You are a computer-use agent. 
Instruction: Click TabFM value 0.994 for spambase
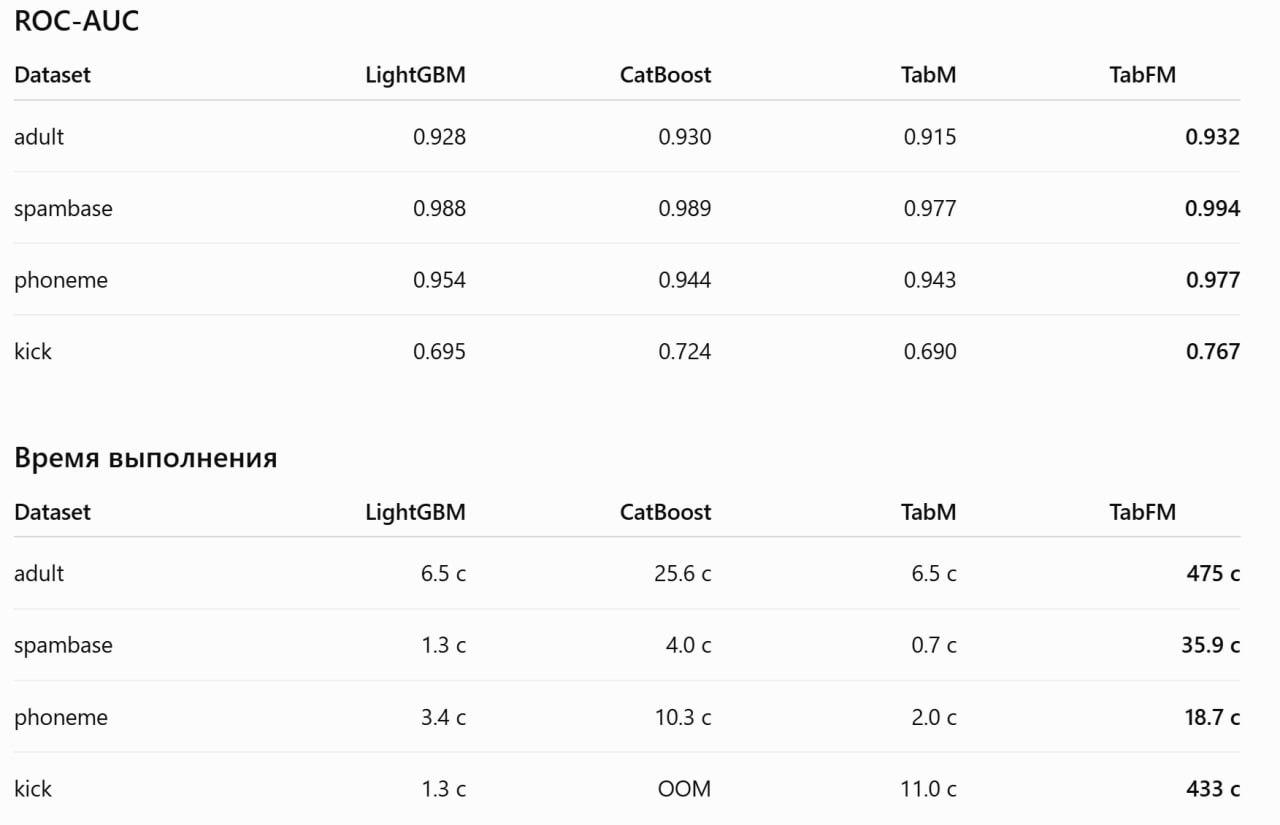tap(1212, 208)
